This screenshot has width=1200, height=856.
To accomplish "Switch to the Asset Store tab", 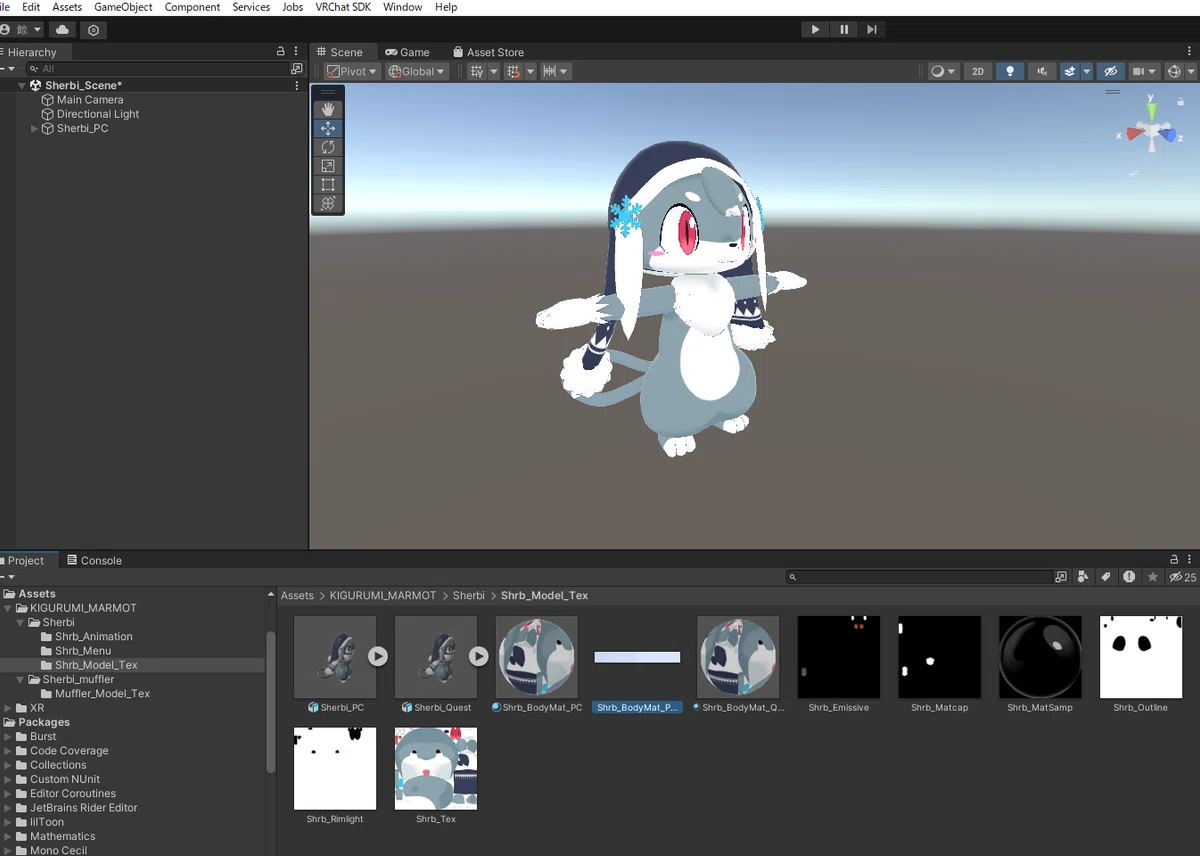I will (488, 52).
